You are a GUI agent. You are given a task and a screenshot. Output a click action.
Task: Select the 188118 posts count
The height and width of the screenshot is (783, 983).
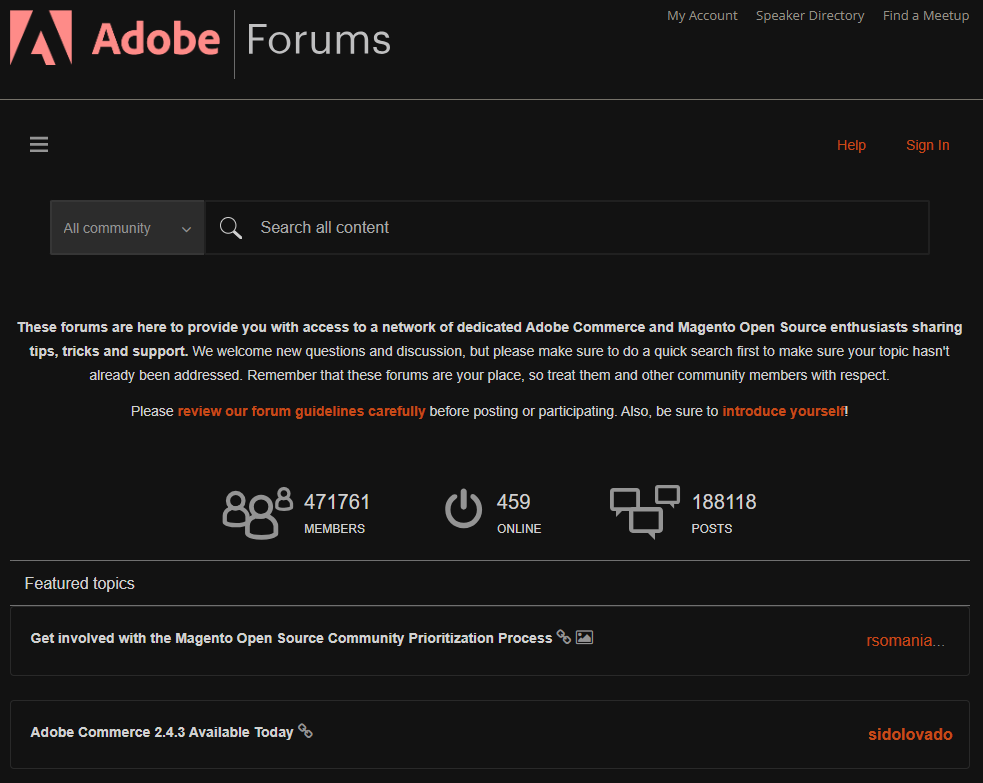coord(724,502)
